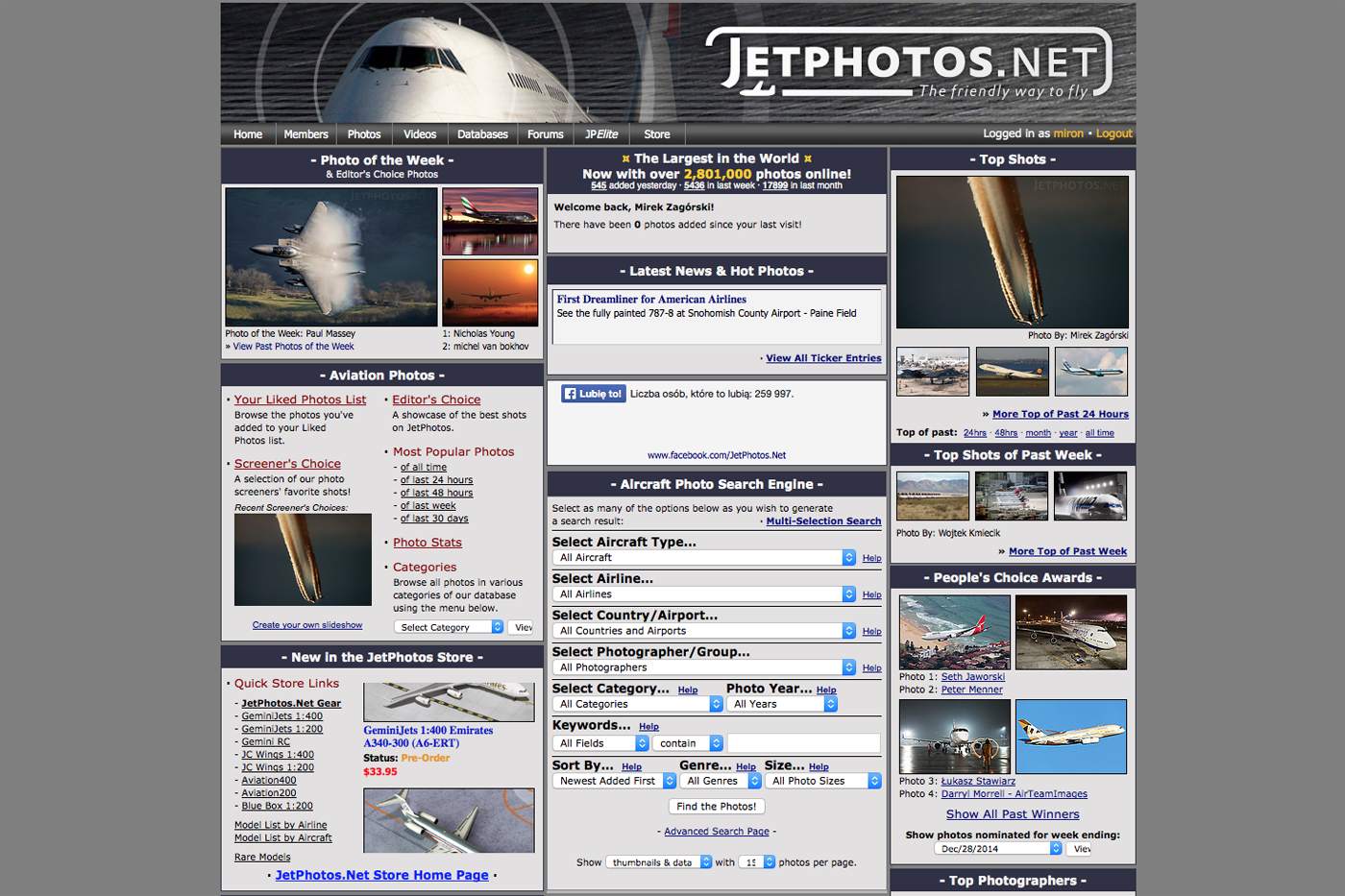Viewport: 1345px width, 896px height.
Task: Expand the Dec/28/2014 week ending dropdown
Action: (x=998, y=849)
